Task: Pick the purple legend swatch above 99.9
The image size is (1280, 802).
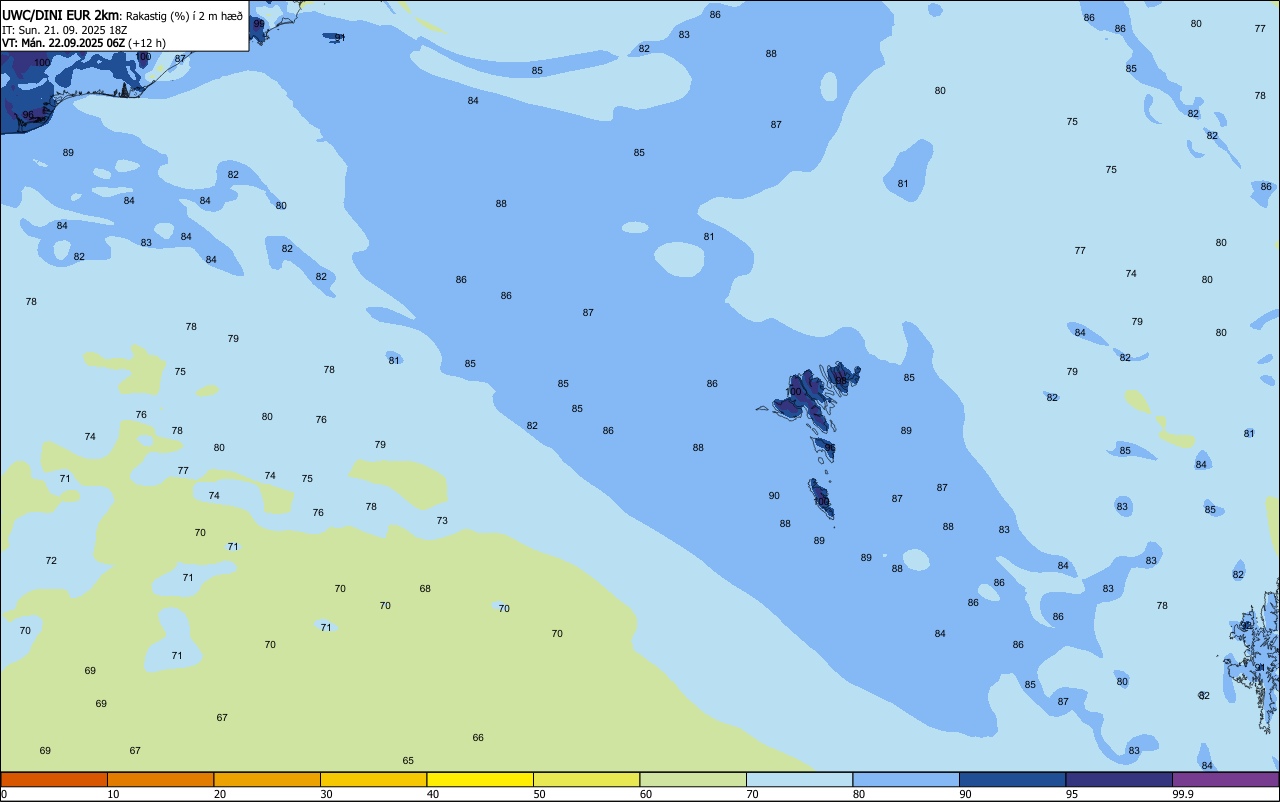Action: (1225, 779)
